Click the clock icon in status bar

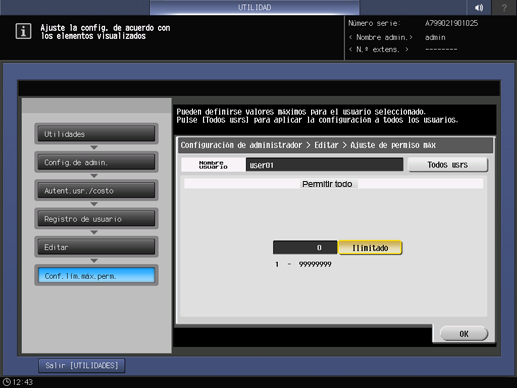[7, 382]
